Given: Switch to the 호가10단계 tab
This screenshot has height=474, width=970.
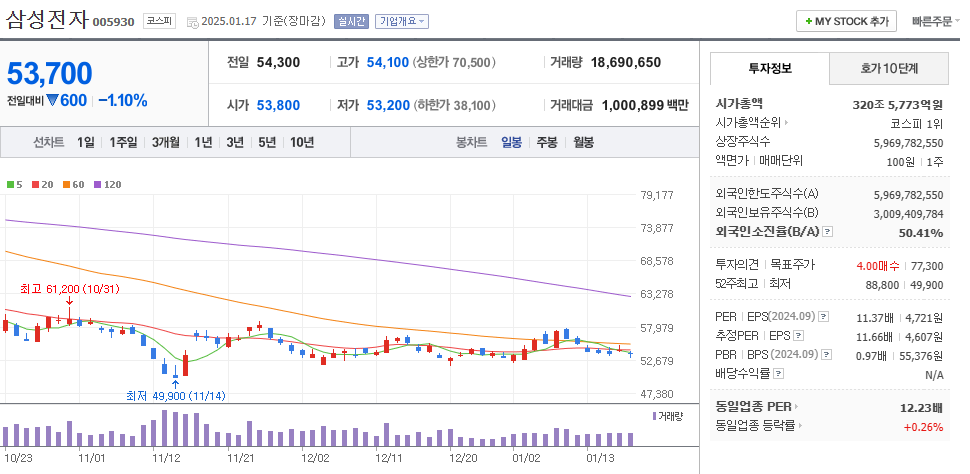Looking at the screenshot, I should [888, 68].
